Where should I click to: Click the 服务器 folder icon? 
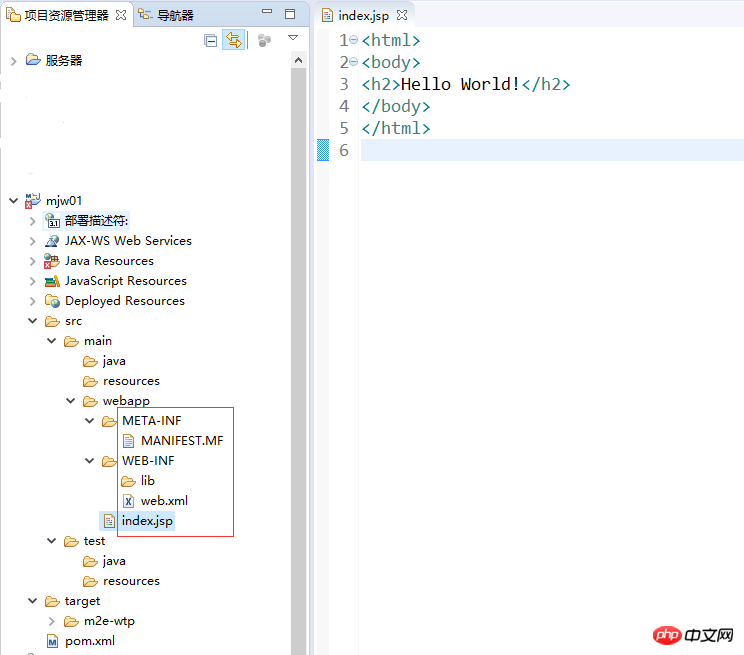pos(33,60)
